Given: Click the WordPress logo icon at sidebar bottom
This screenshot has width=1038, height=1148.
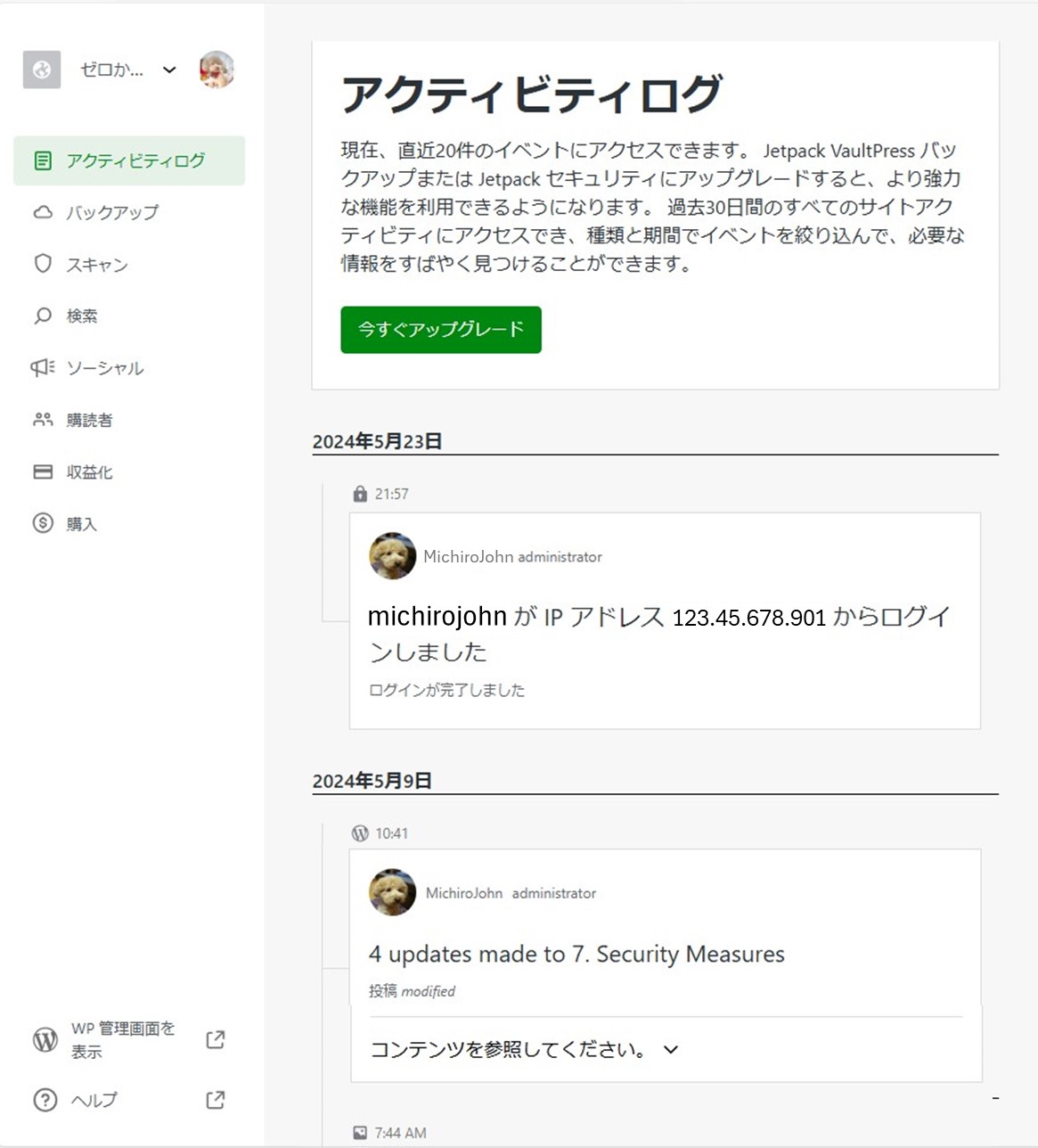Looking at the screenshot, I should 45,1039.
